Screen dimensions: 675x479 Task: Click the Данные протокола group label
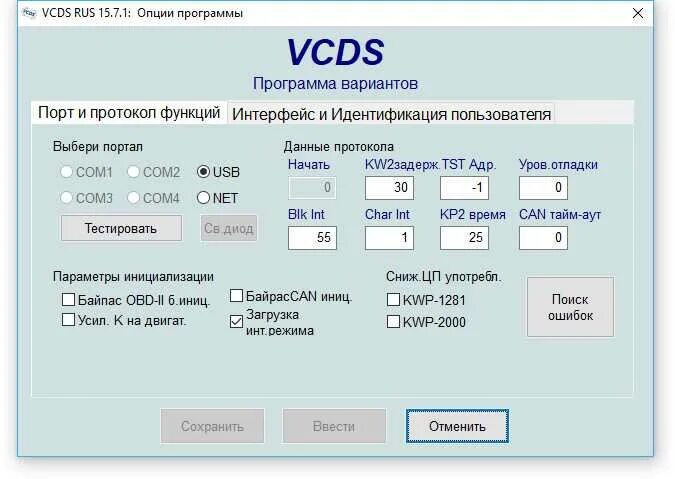click(x=338, y=147)
